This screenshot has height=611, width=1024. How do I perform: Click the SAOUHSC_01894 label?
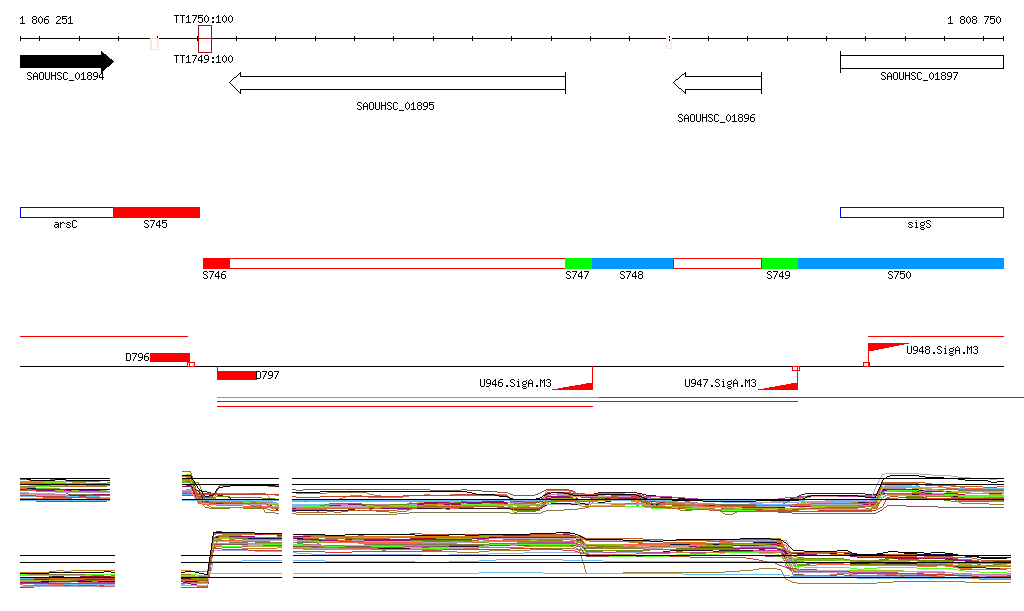tap(65, 76)
